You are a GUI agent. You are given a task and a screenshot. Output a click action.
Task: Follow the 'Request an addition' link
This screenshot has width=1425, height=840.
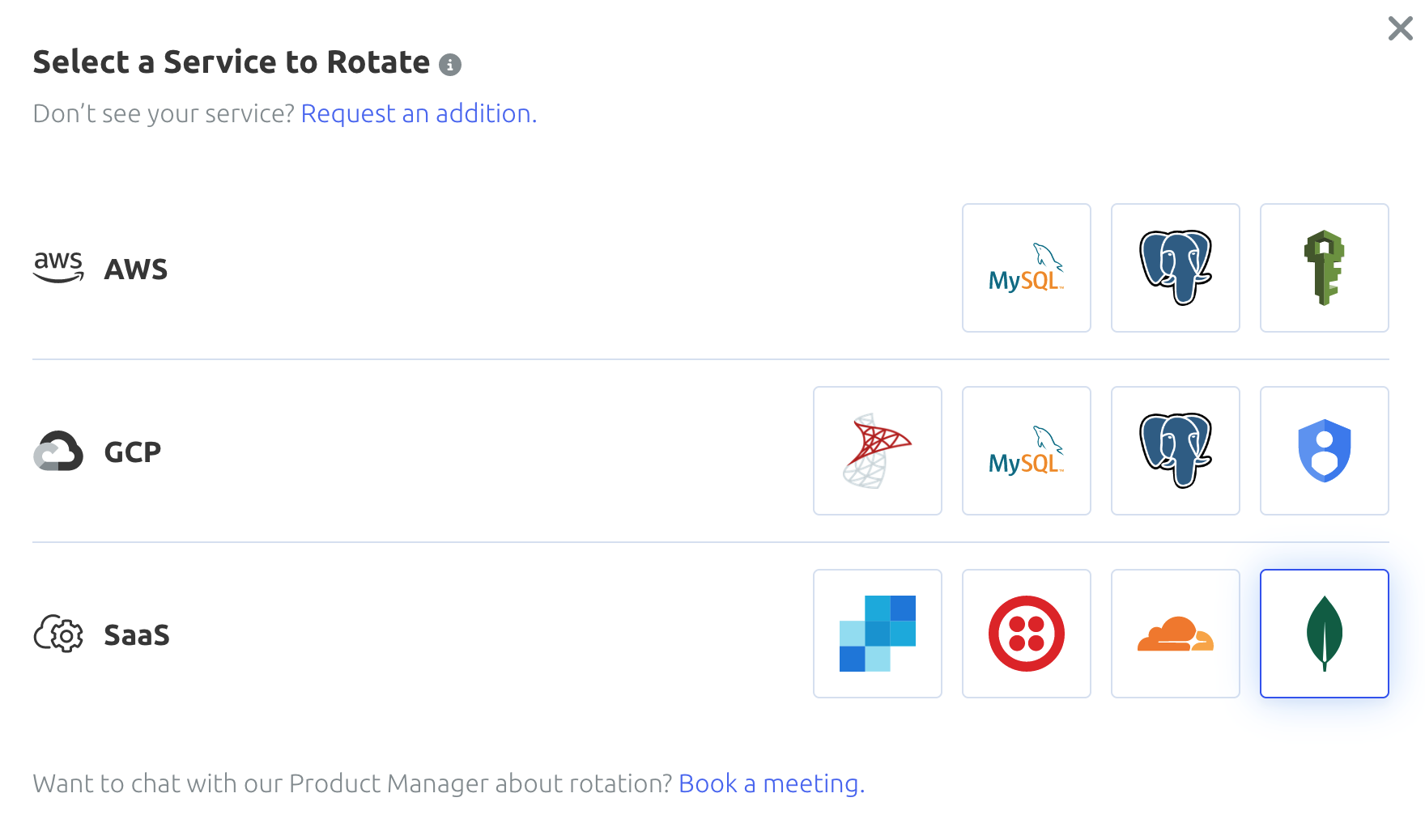click(x=419, y=114)
